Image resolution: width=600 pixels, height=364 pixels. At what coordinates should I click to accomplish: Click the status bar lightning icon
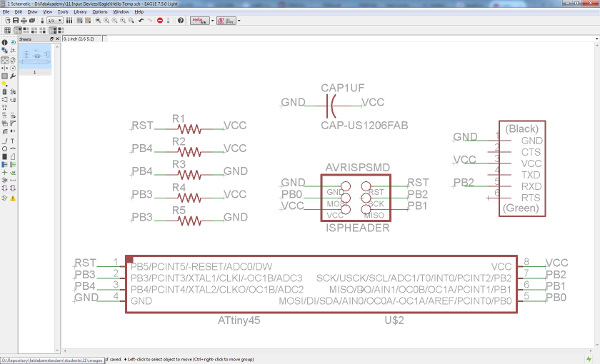(590, 359)
